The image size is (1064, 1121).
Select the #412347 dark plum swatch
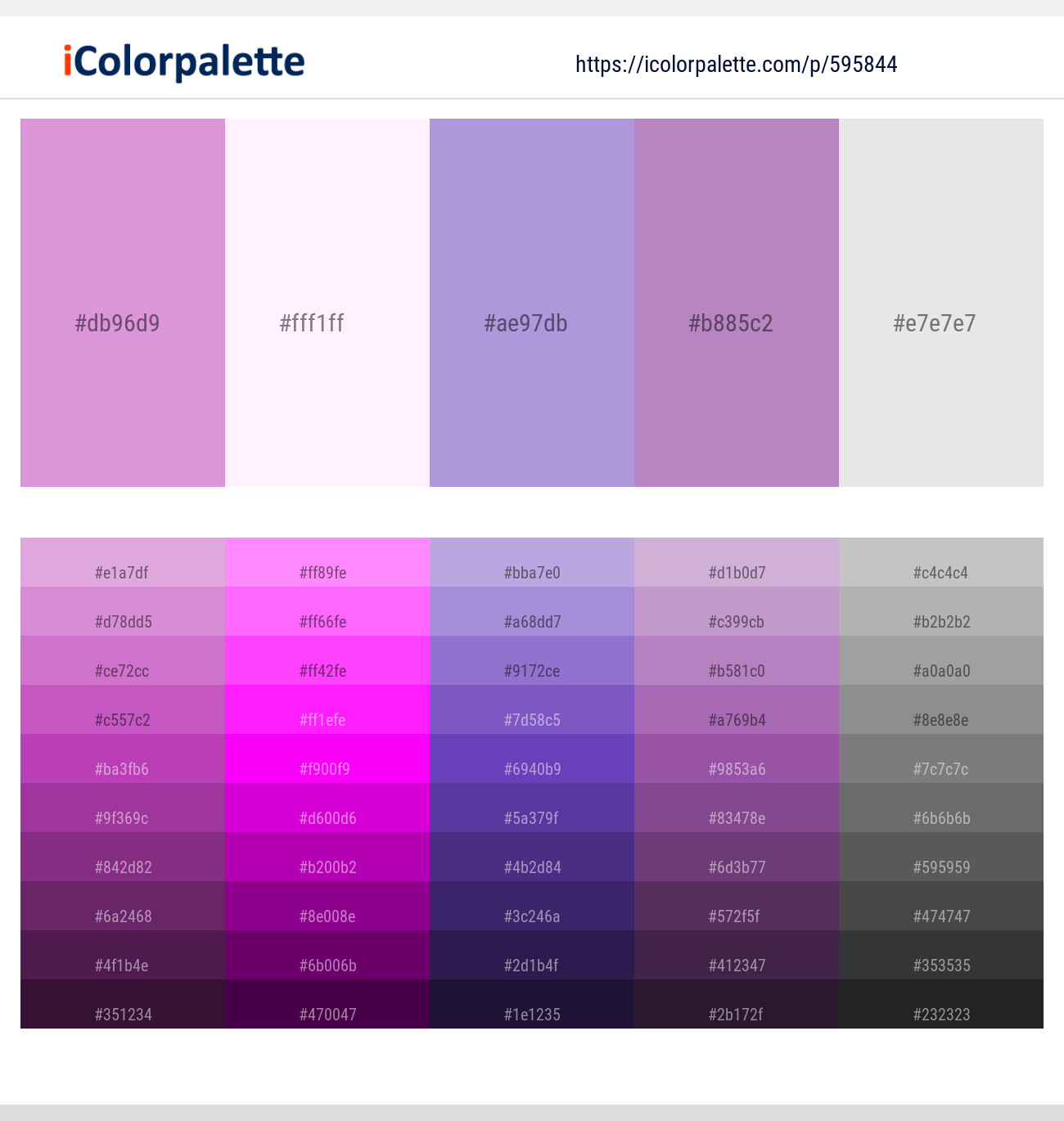[x=736, y=966]
